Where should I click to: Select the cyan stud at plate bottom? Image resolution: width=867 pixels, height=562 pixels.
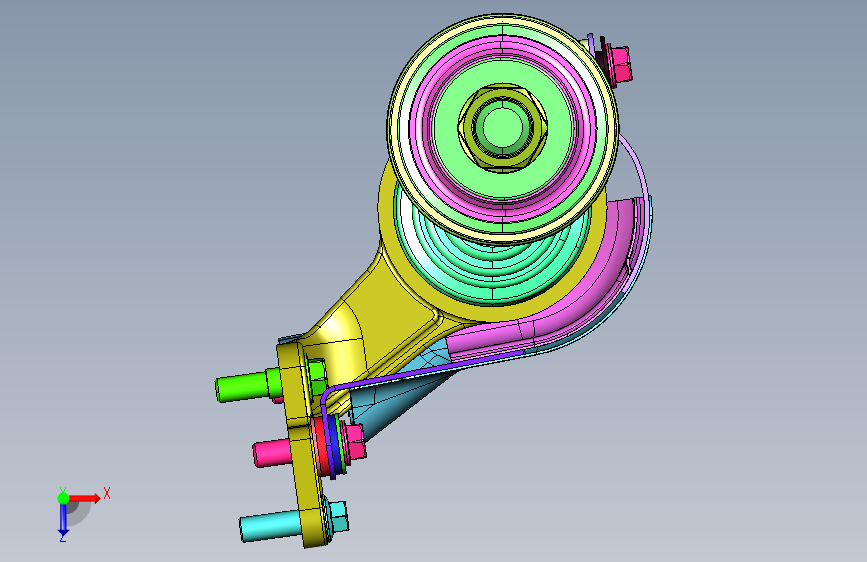271,526
